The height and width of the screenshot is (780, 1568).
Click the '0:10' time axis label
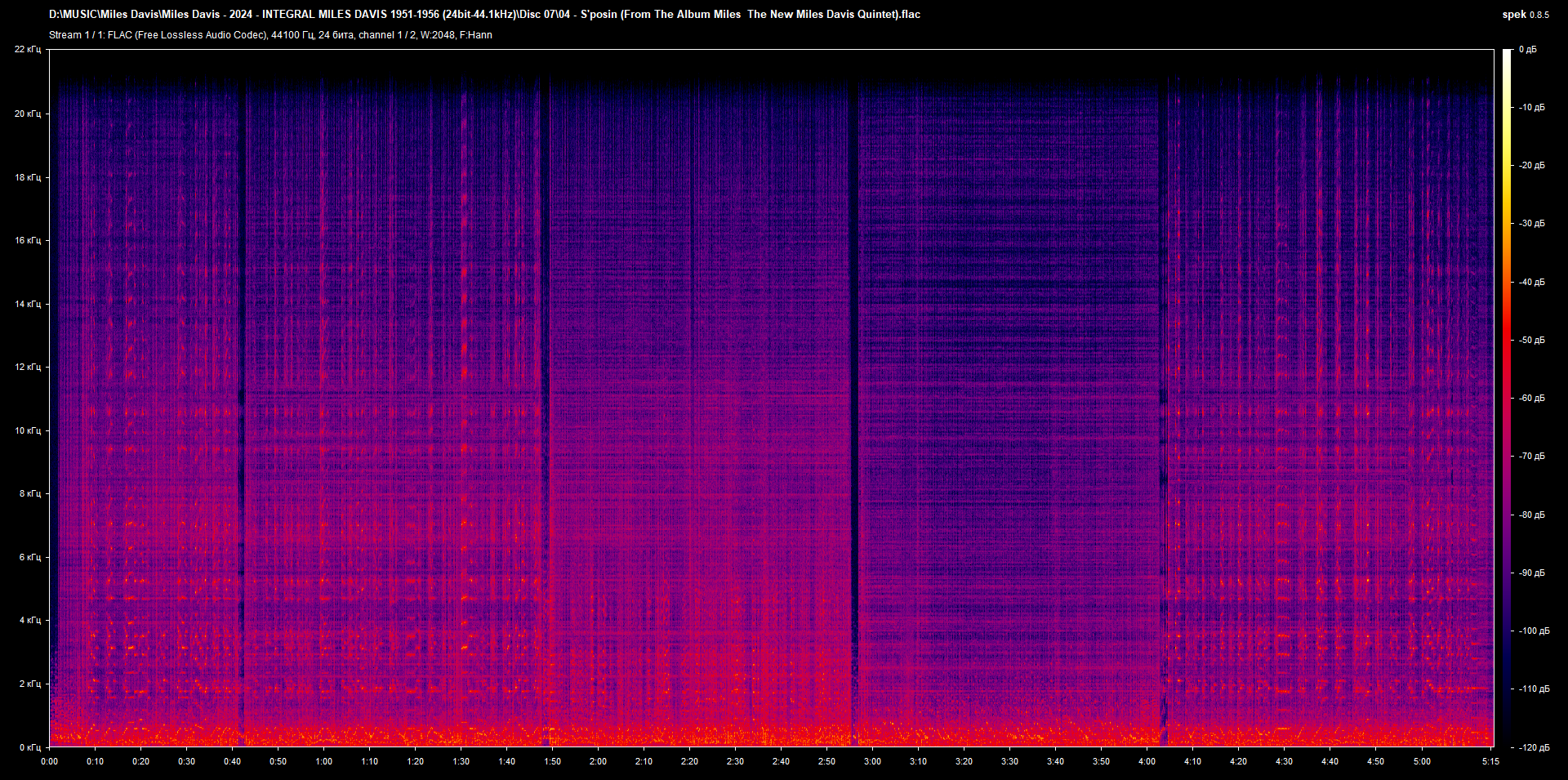(x=96, y=761)
